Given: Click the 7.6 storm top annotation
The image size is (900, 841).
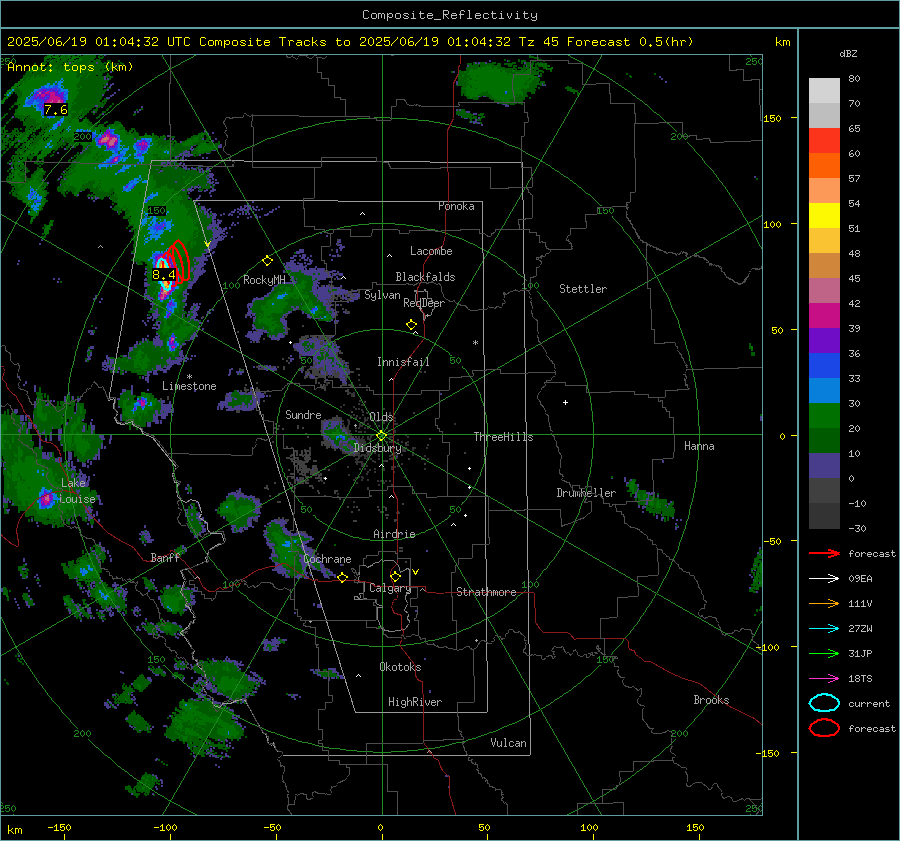Looking at the screenshot, I should coord(56,110).
